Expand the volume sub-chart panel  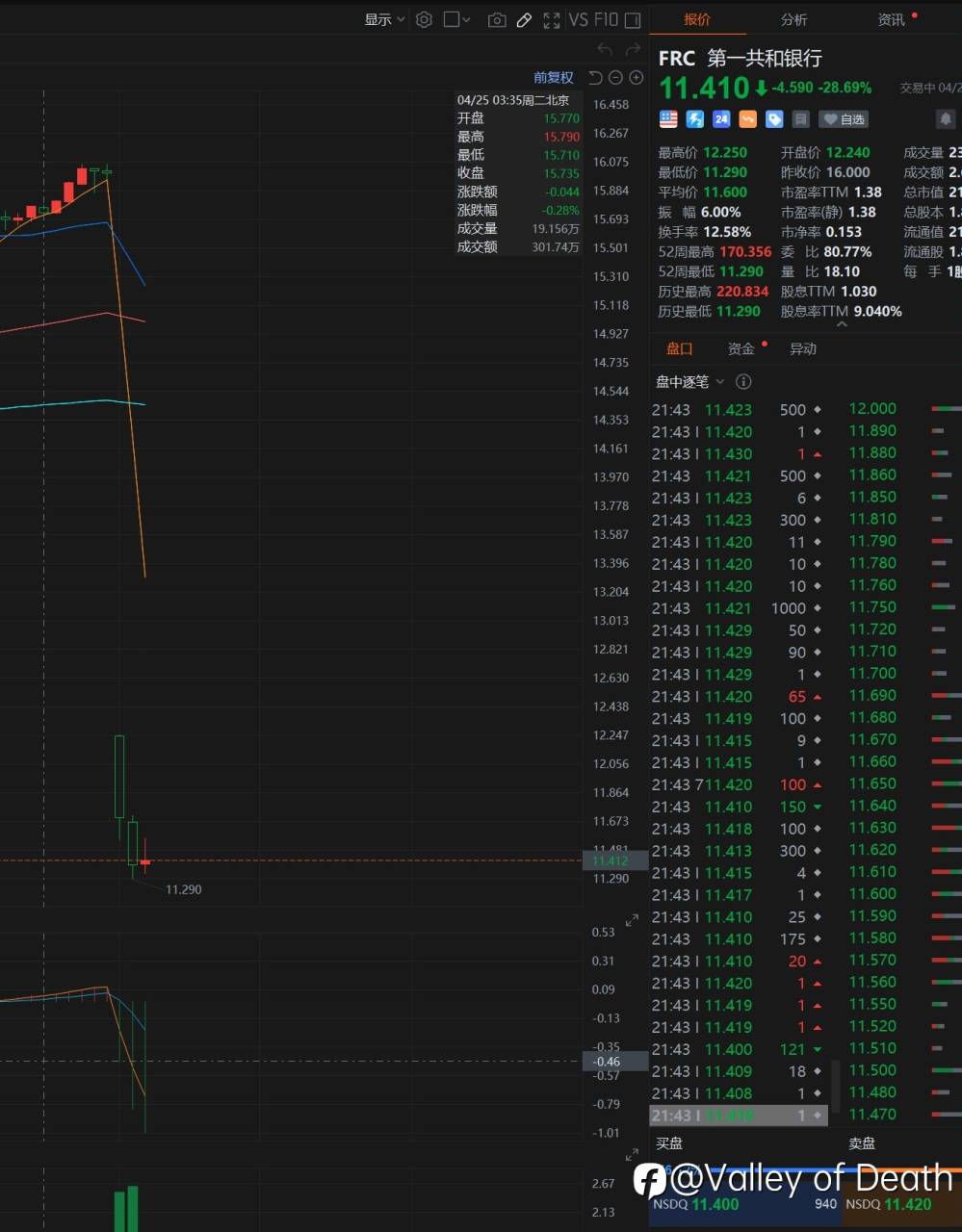[632, 1155]
